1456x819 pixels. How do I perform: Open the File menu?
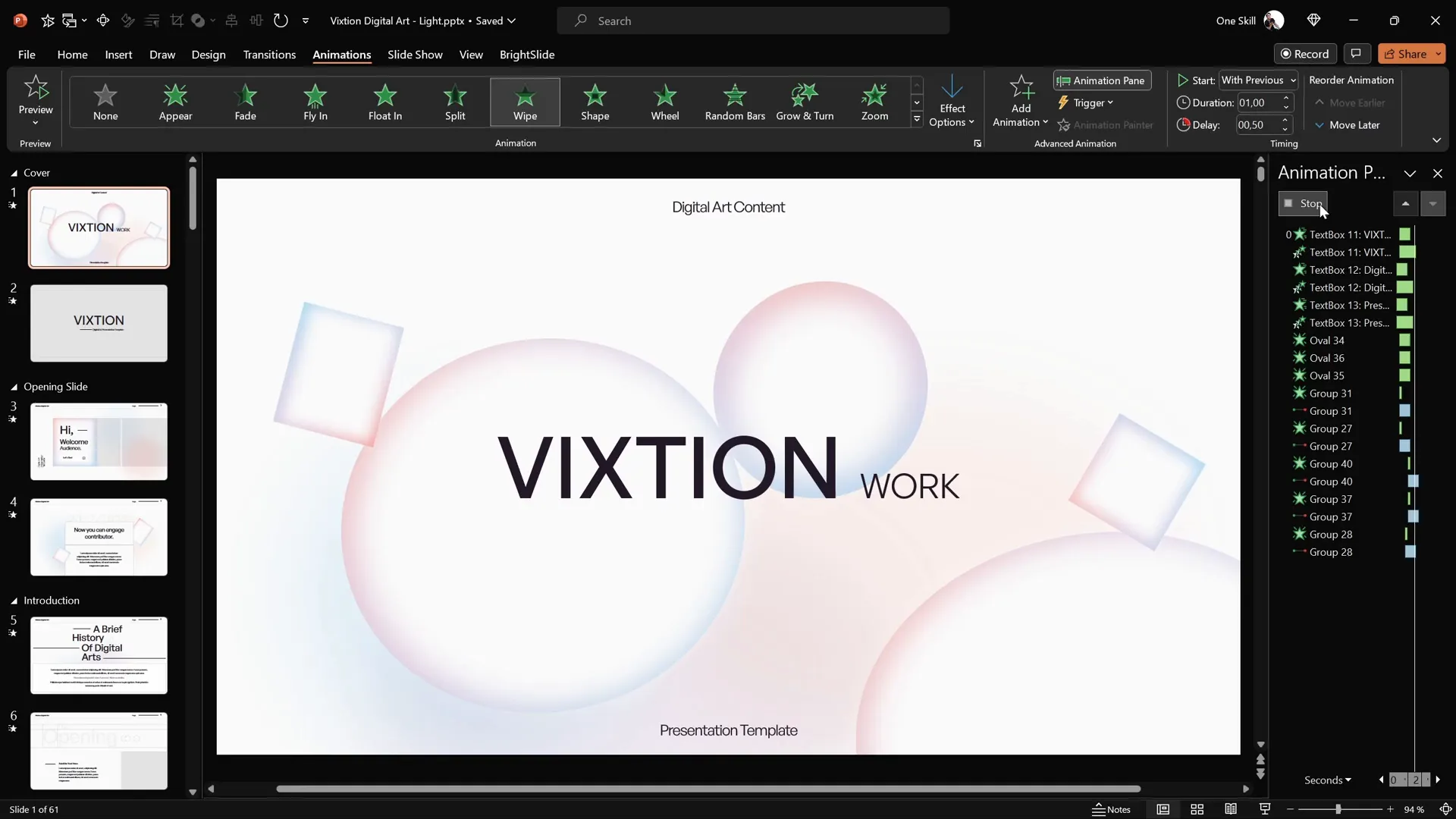coord(27,55)
